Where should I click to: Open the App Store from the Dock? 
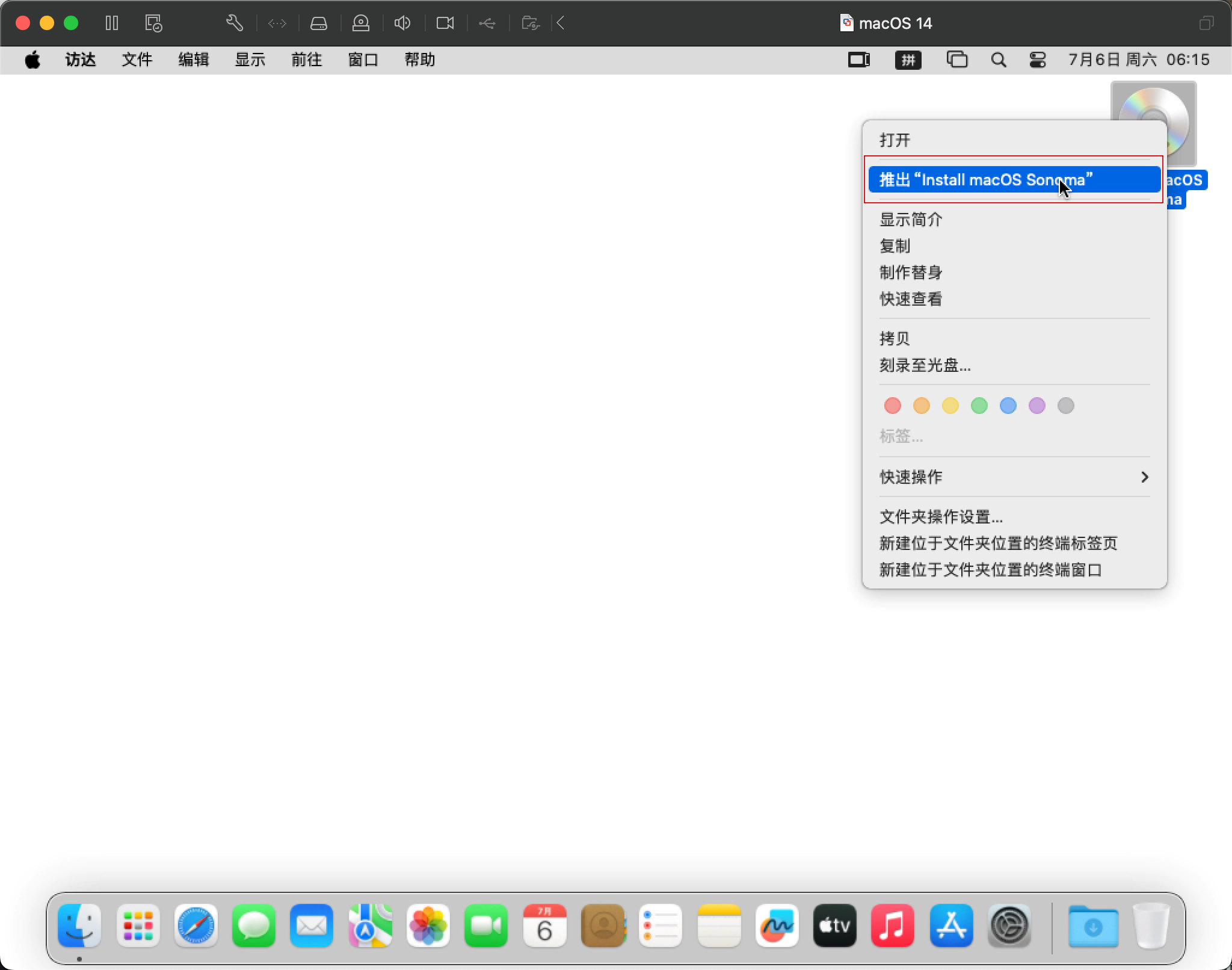pos(950,925)
